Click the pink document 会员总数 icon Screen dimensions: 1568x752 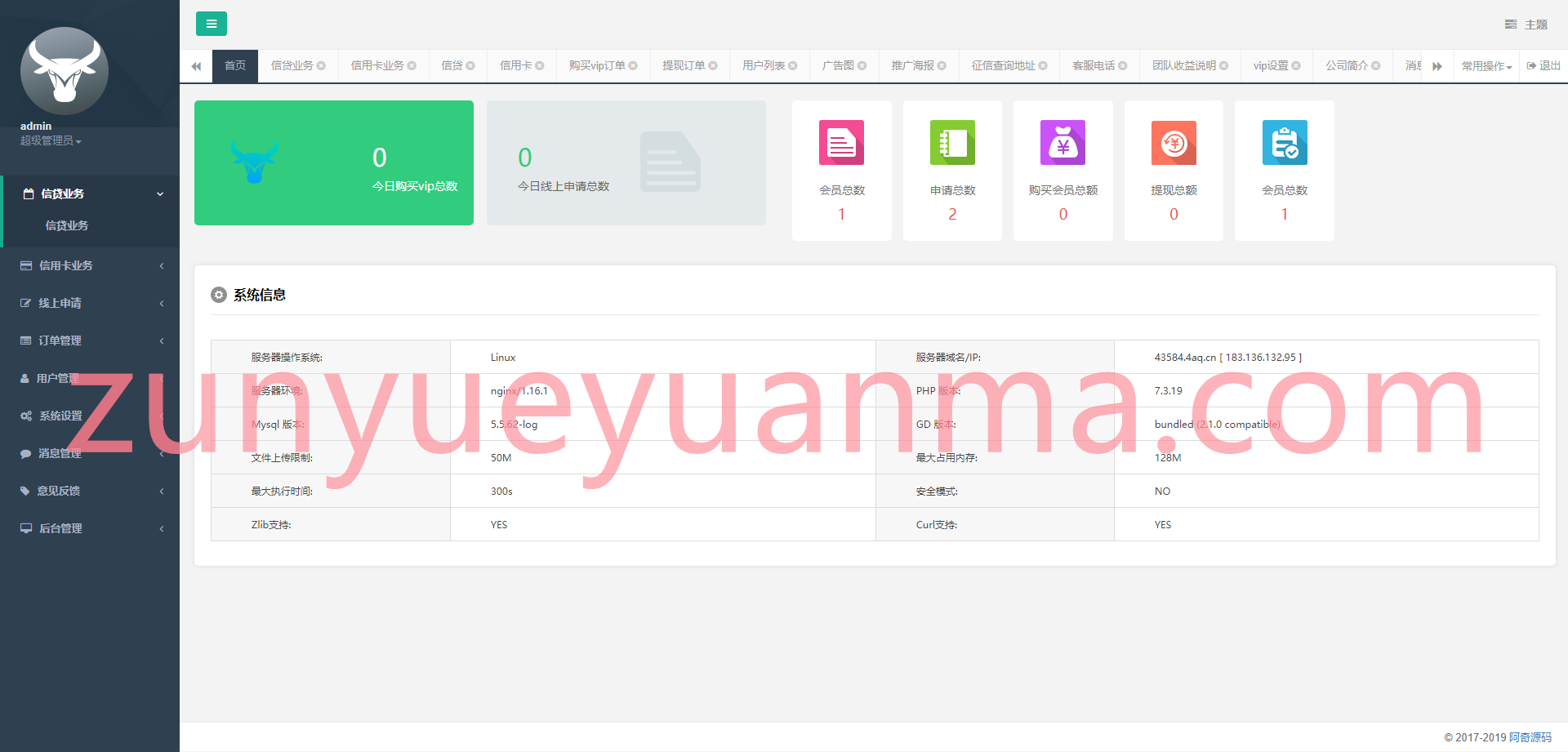[841, 143]
